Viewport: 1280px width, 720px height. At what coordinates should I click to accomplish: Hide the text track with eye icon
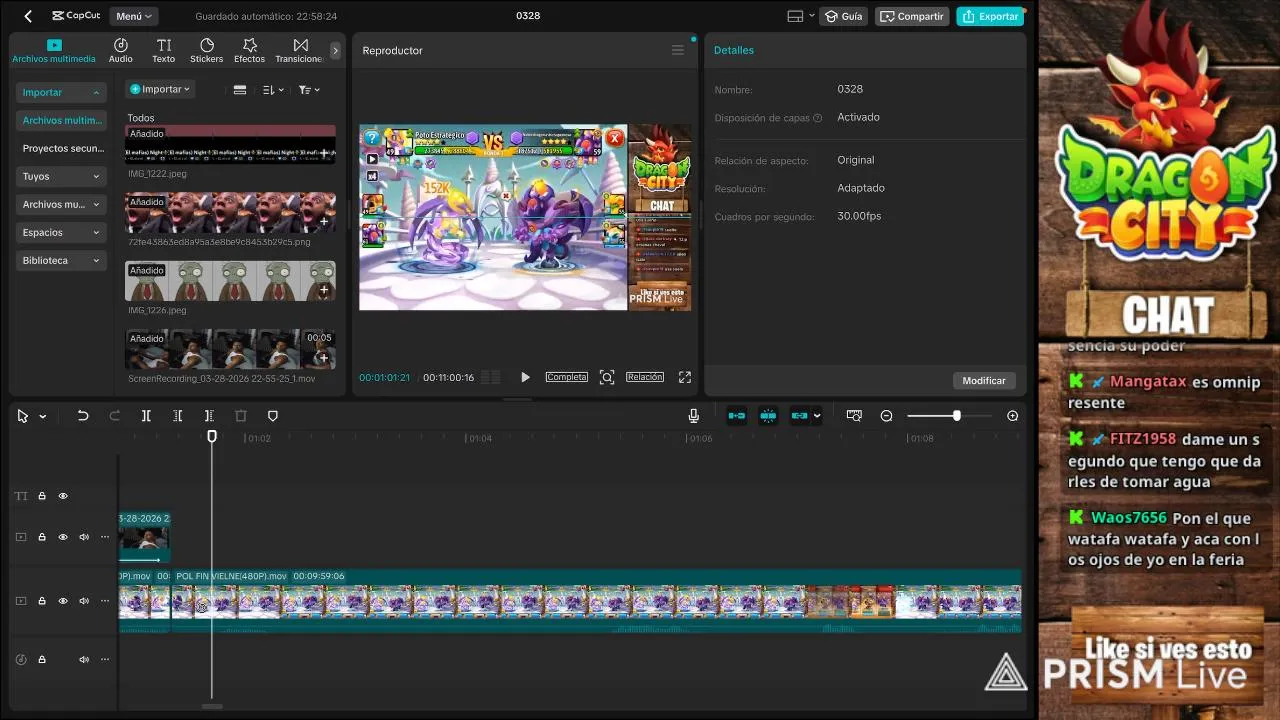(x=63, y=496)
